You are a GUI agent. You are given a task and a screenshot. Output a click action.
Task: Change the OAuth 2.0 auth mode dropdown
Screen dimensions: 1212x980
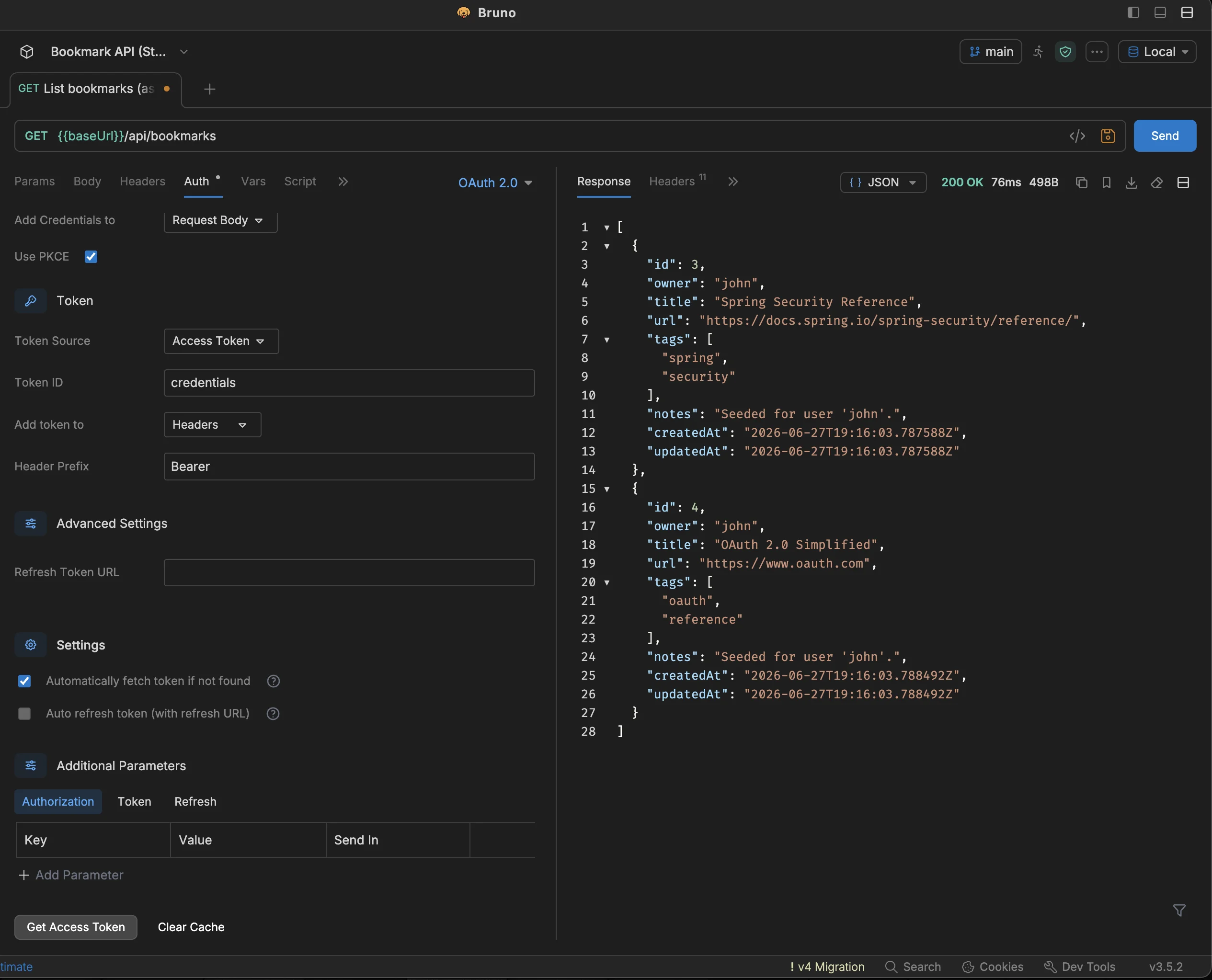(x=495, y=183)
